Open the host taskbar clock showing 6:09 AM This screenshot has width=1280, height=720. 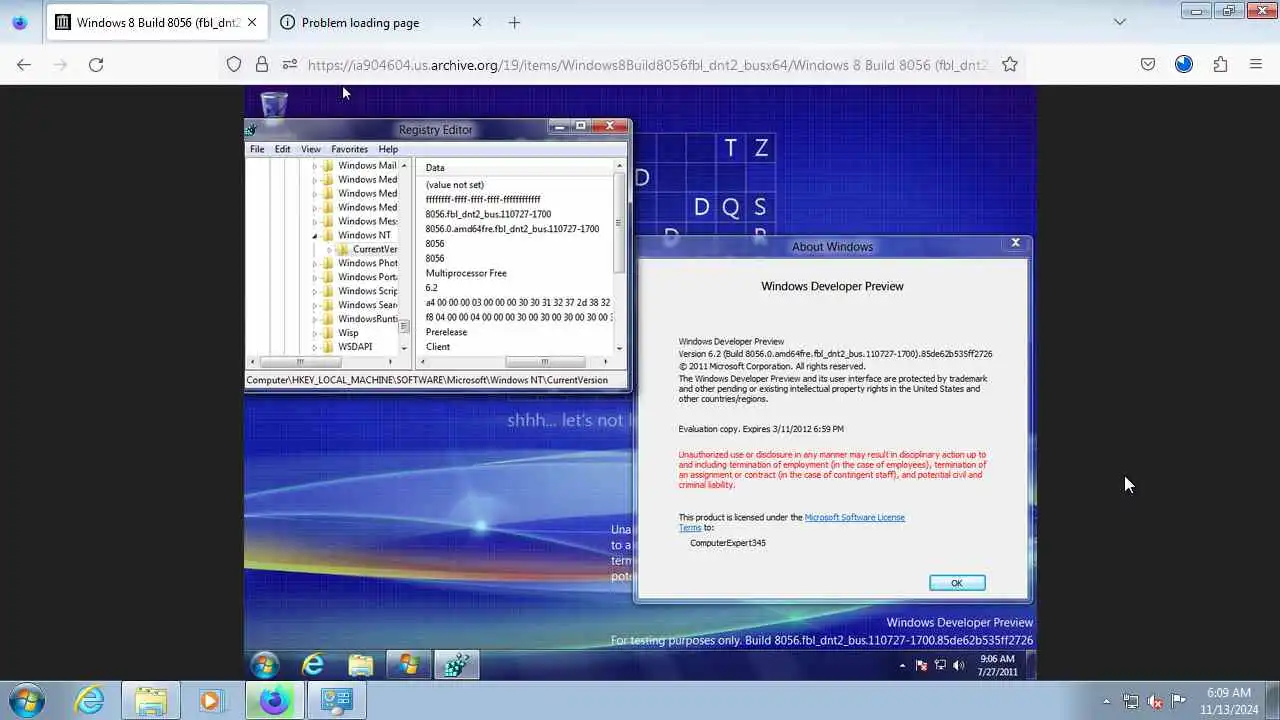pyautogui.click(x=1228, y=701)
